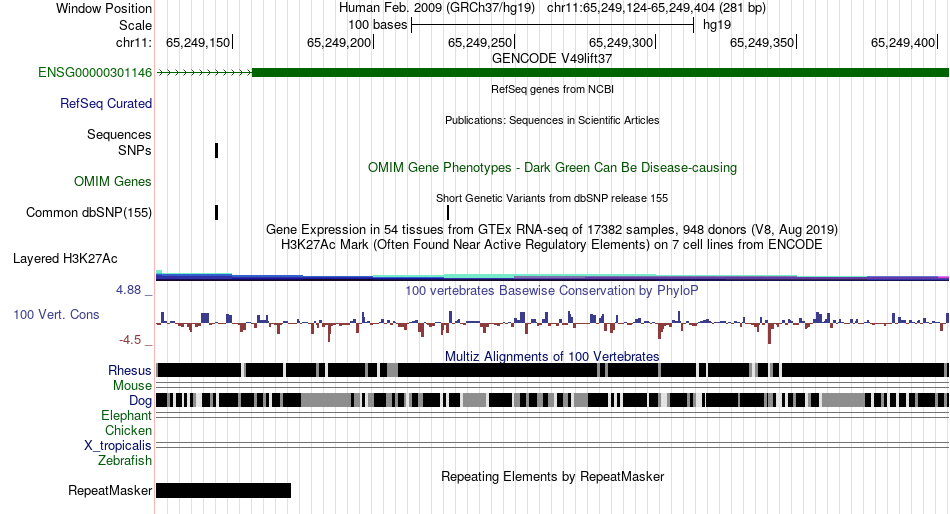Click the second Common dbSNP variant marker

pos(448,213)
